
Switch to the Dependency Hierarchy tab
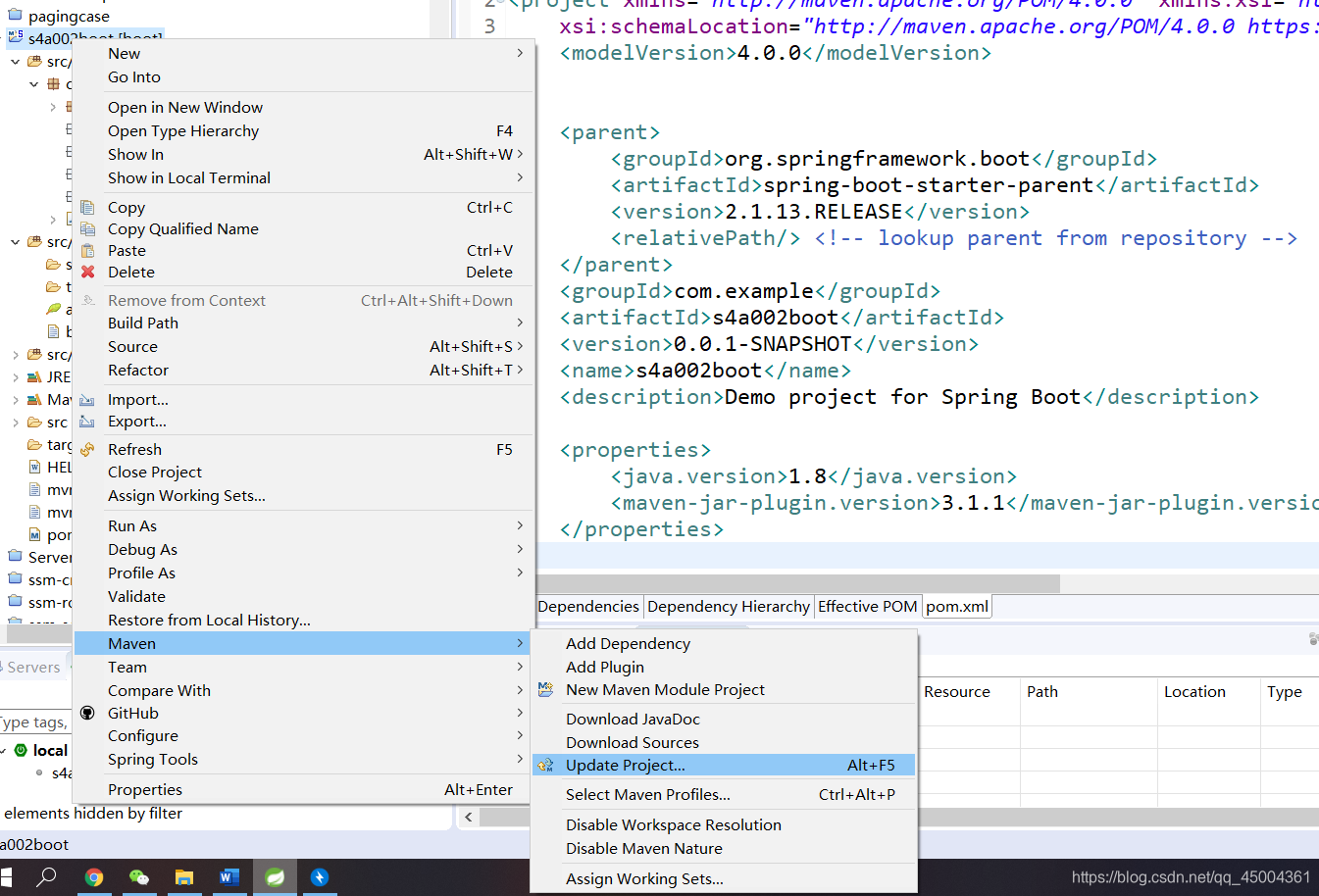(729, 607)
